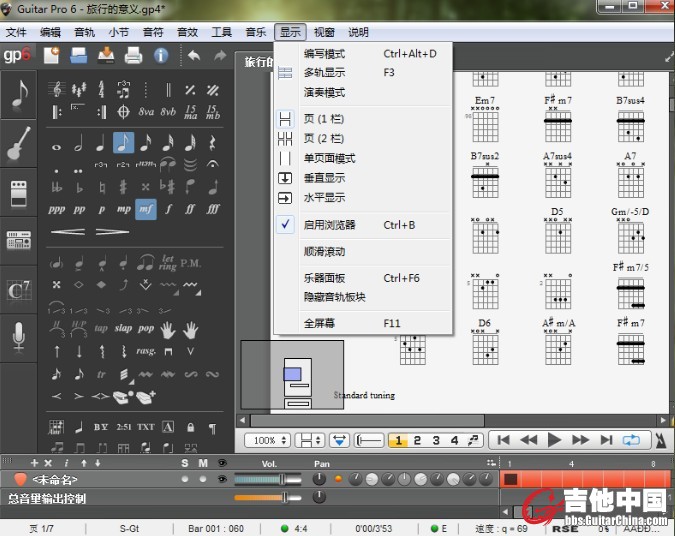Select voice 2 button
The width and height of the screenshot is (675, 536).
click(x=417, y=440)
